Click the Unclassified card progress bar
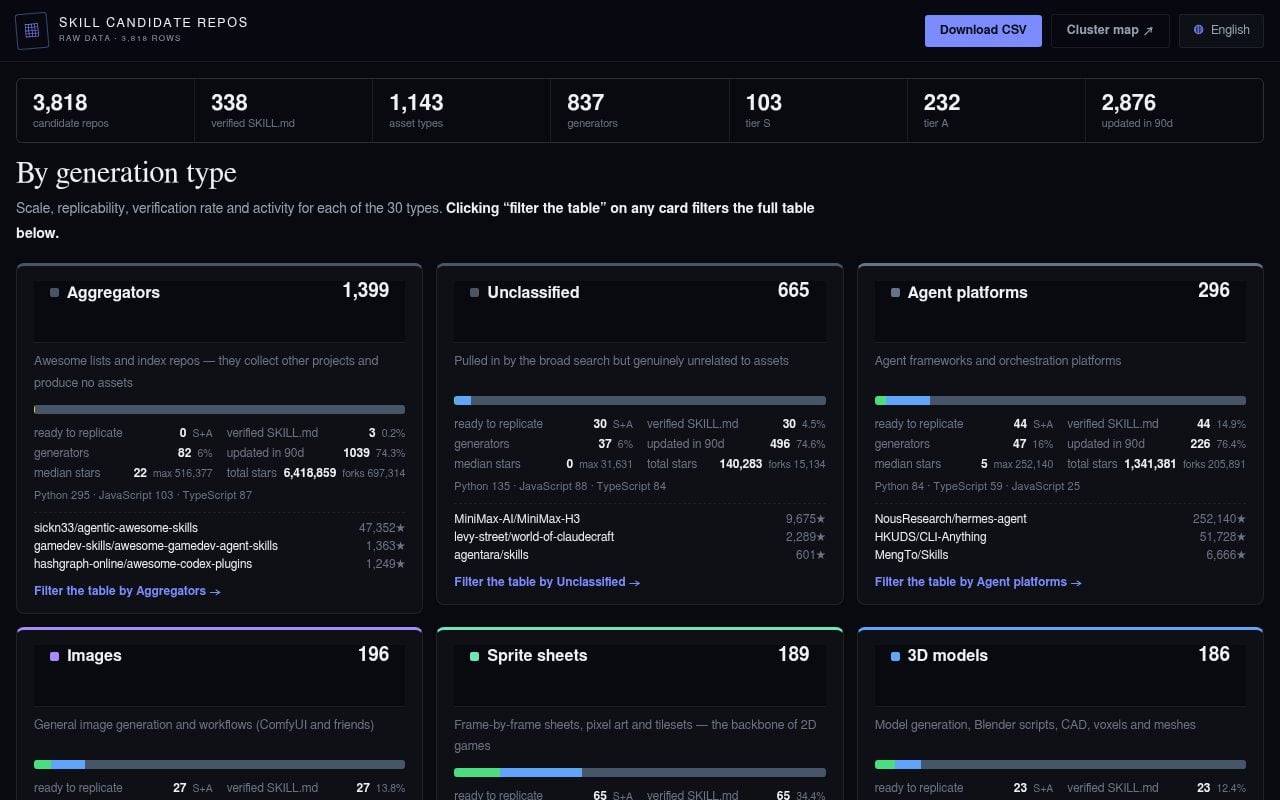Image resolution: width=1280 pixels, height=800 pixels. [640, 400]
